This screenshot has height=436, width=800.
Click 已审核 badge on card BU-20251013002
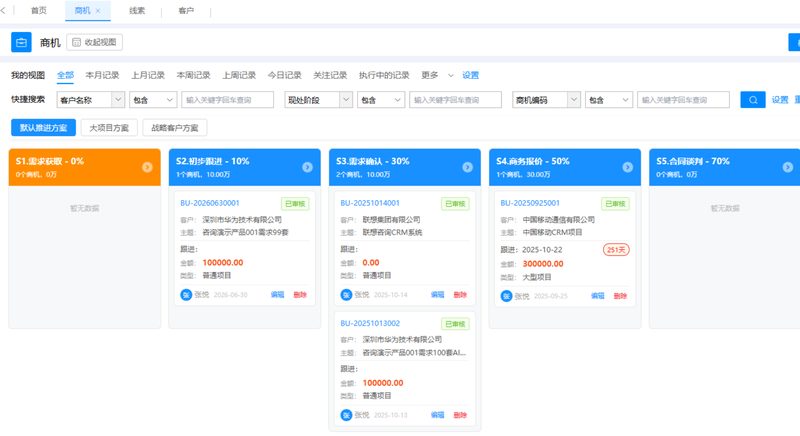[455, 324]
